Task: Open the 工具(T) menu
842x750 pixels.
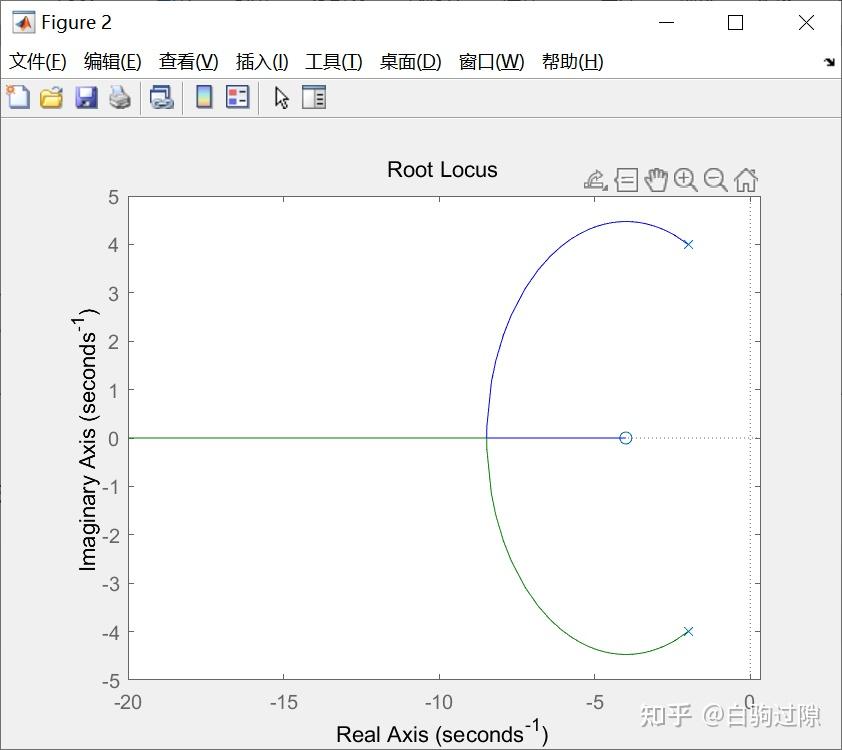Action: [x=333, y=62]
